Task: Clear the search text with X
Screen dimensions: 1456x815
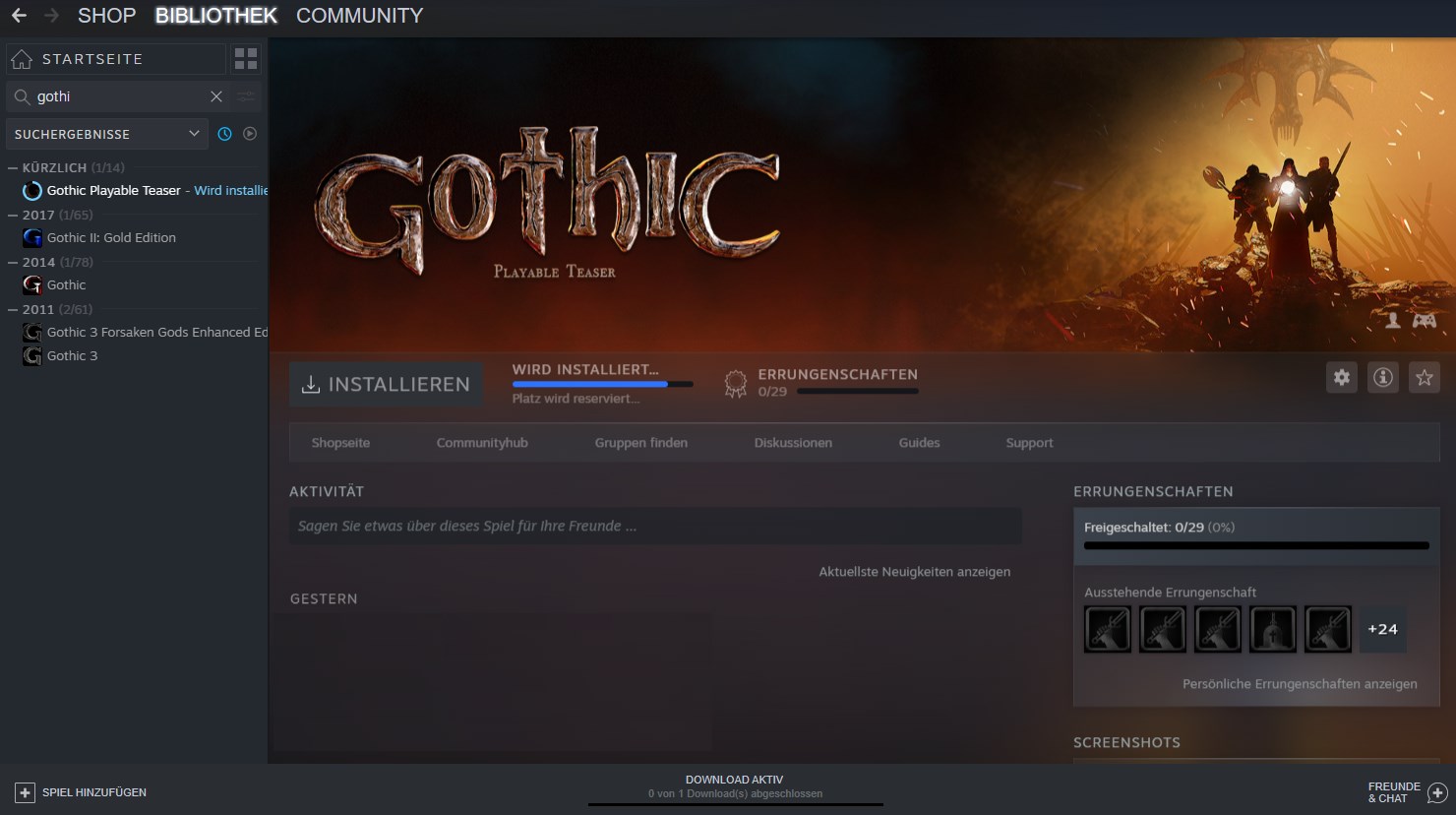Action: coord(216,96)
